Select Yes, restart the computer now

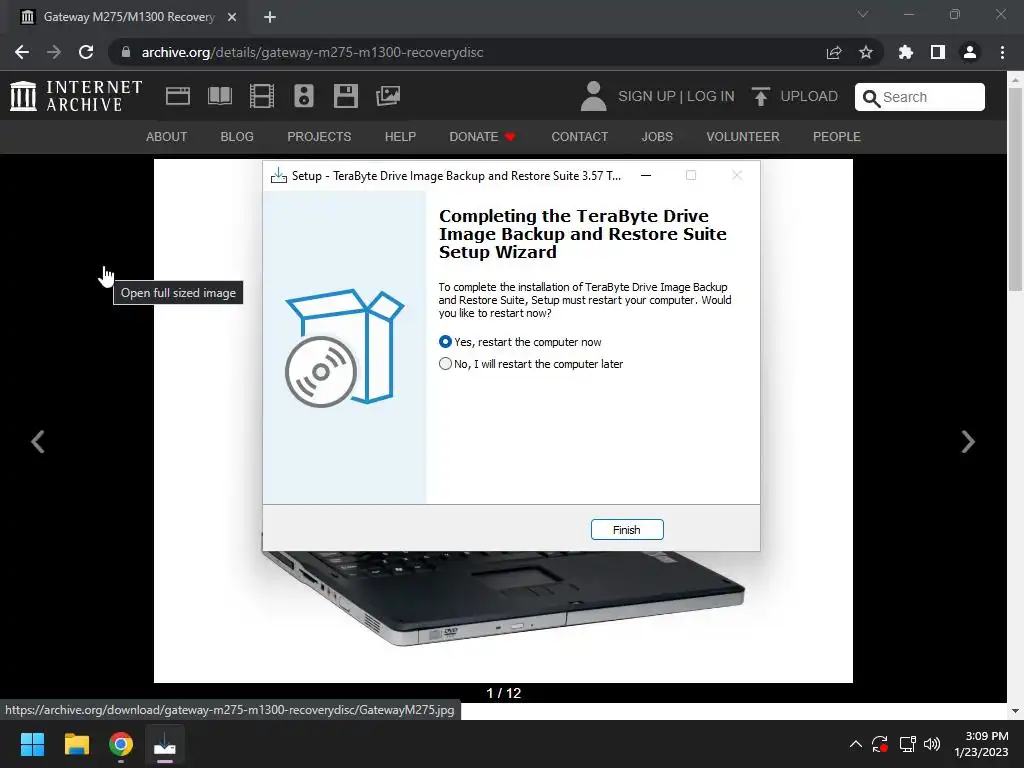pyautogui.click(x=520, y=342)
